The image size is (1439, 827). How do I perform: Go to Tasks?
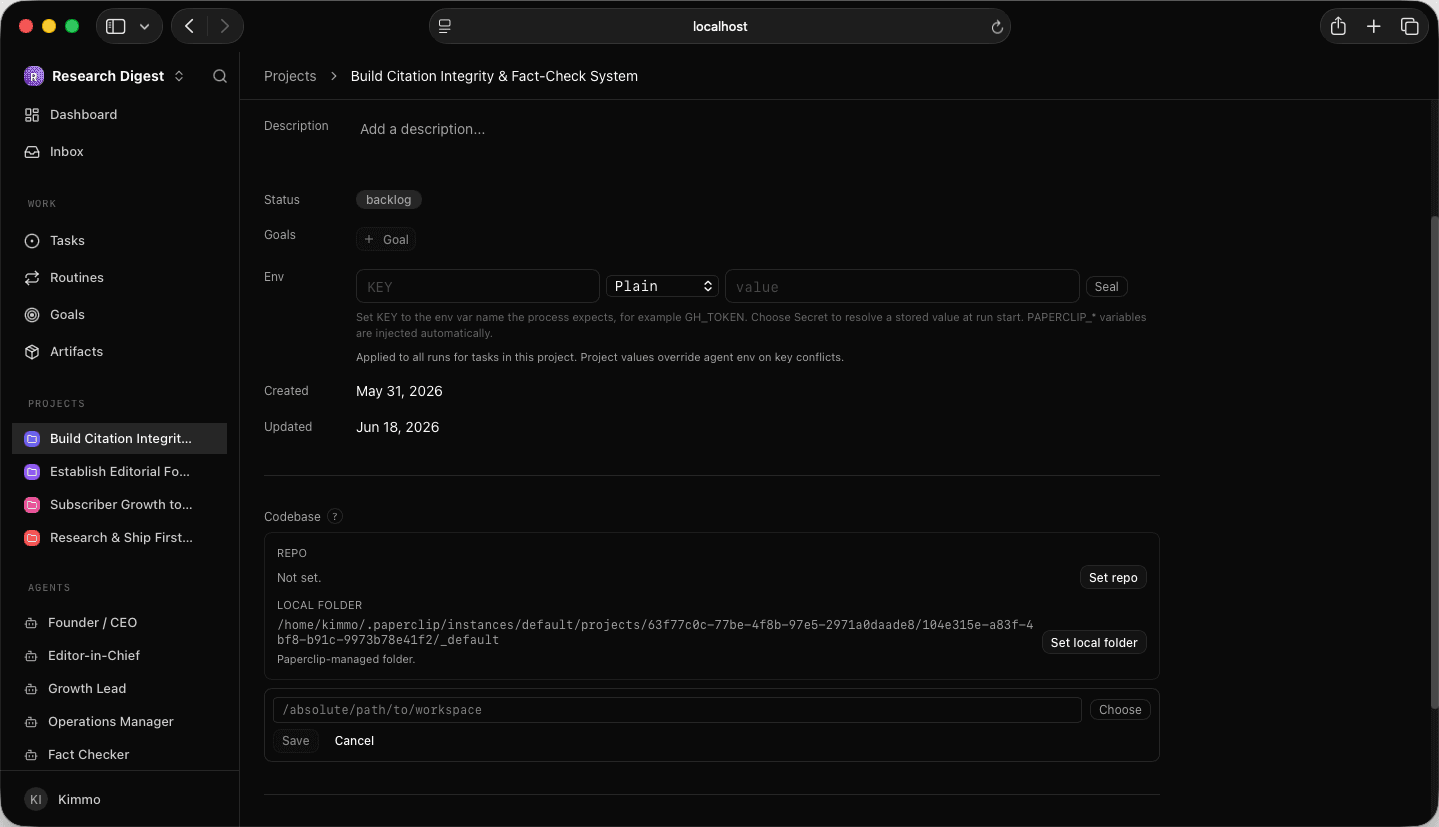coord(119,241)
